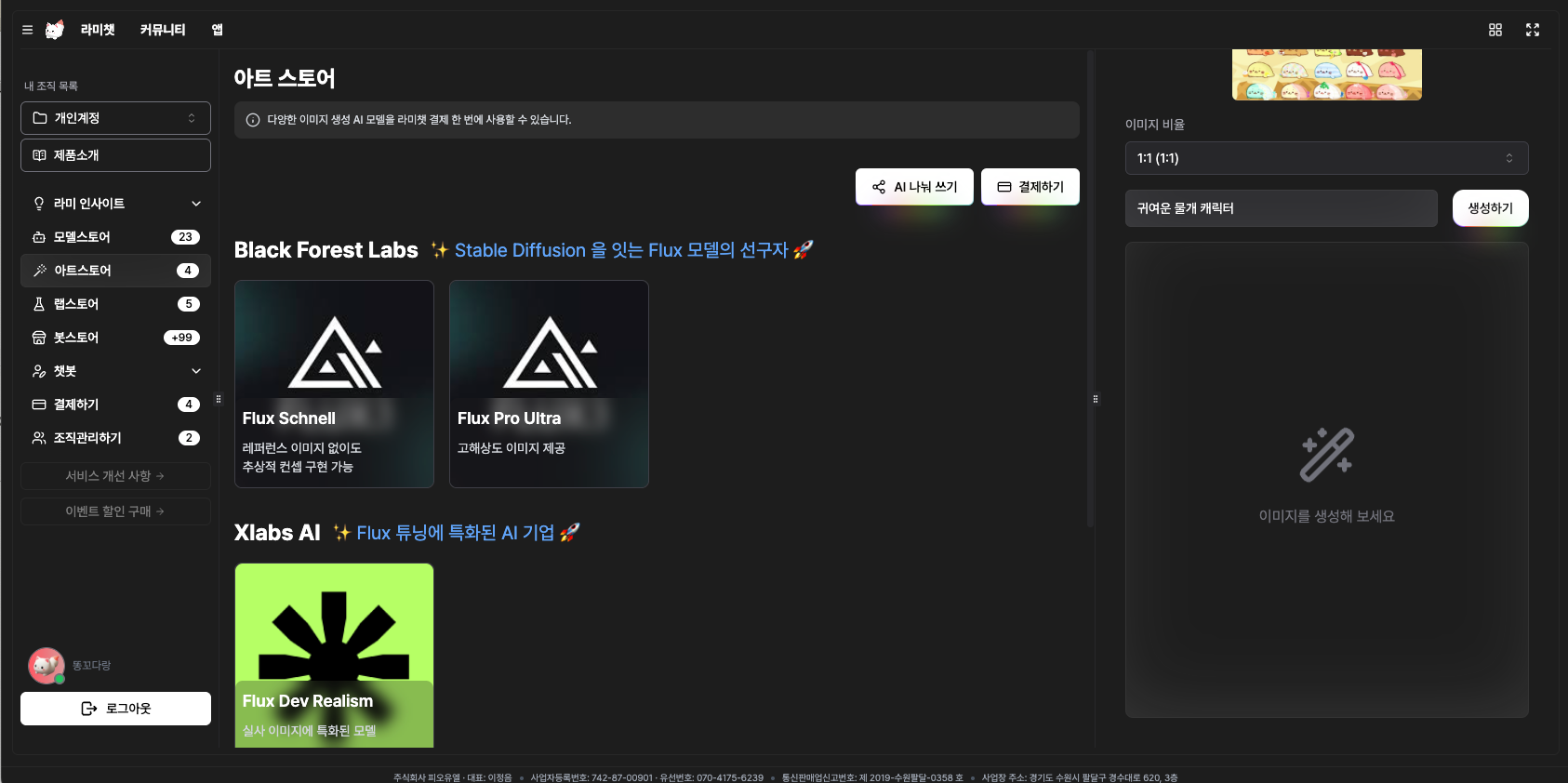Click the info icon in the notice banner
Screen dimensions: 1568x783
coord(253,120)
